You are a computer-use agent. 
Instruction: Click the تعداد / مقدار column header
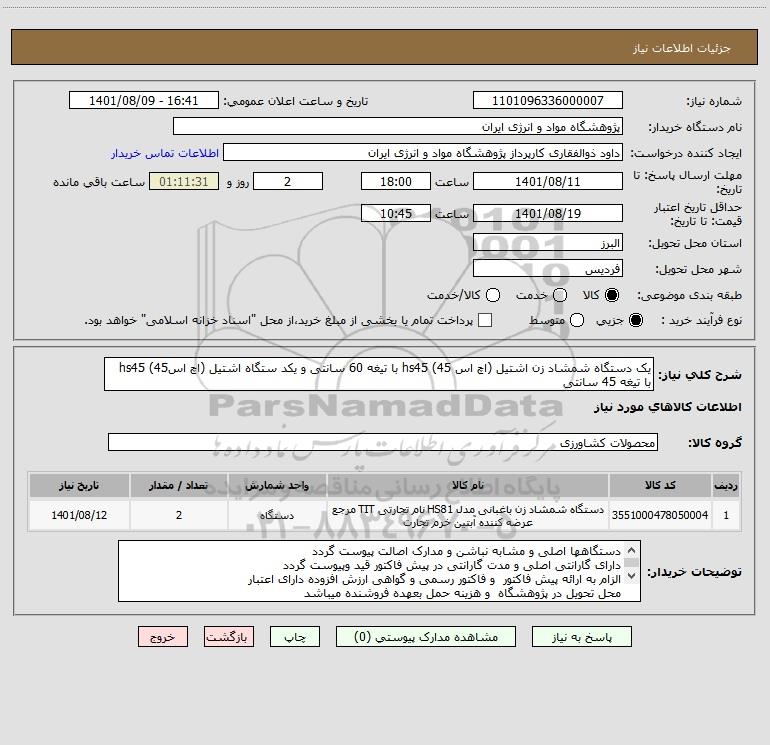[179, 485]
